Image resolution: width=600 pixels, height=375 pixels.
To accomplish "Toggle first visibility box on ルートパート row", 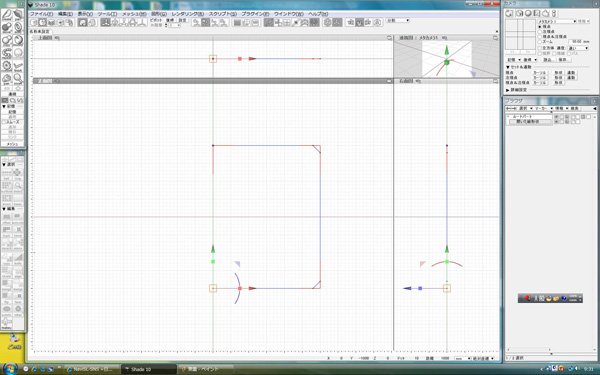I will point(557,117).
